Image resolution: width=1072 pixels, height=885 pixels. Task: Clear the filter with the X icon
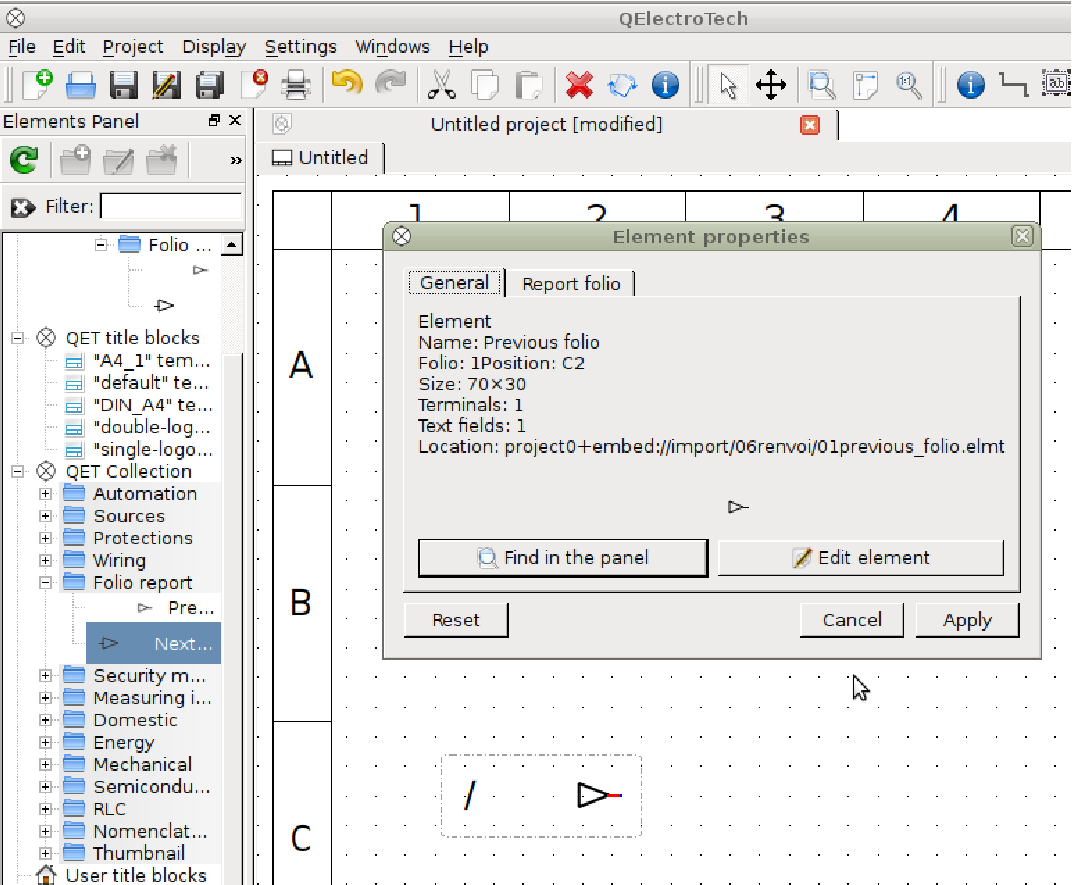[23, 207]
